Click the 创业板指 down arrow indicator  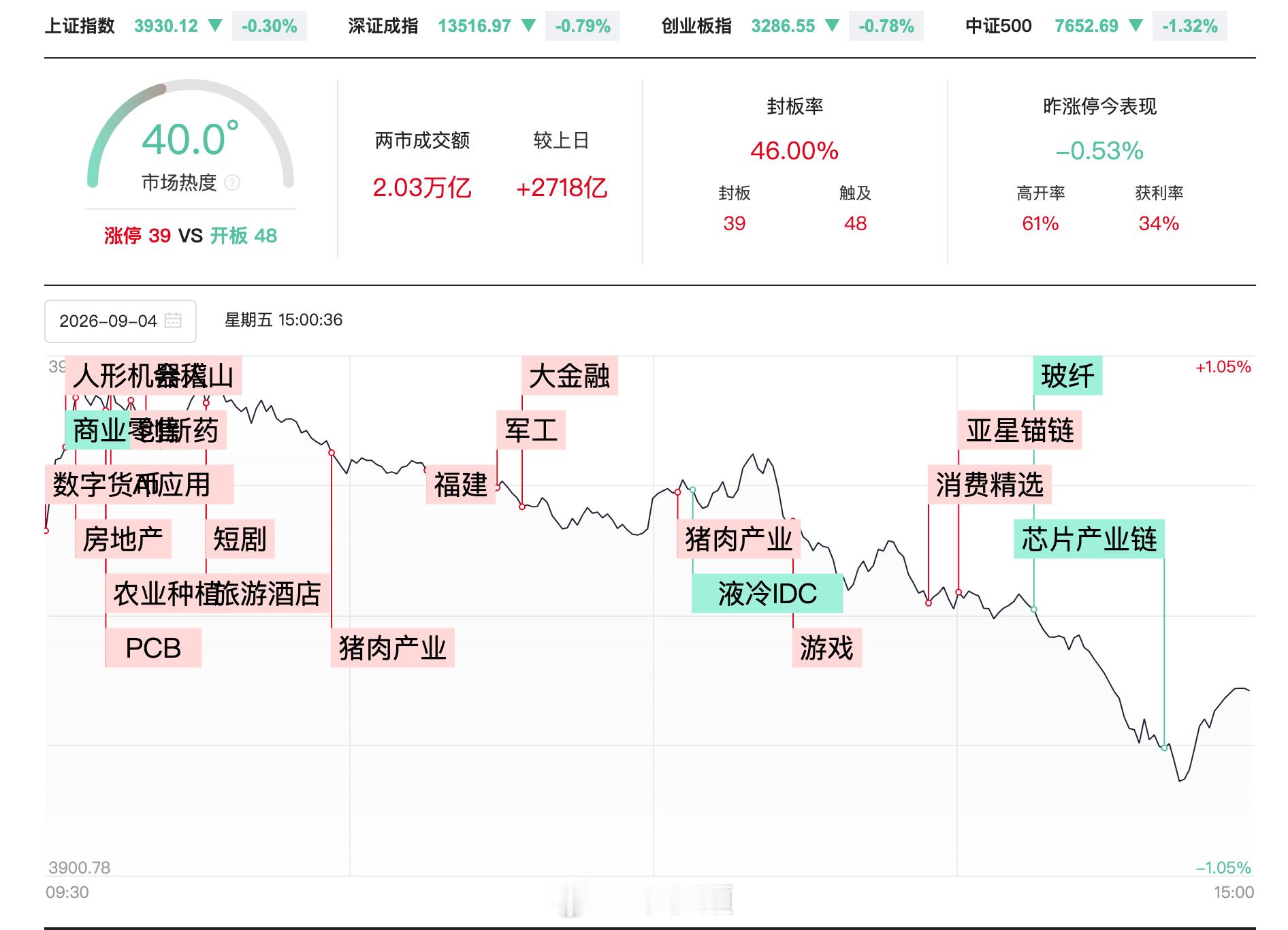[x=832, y=26]
